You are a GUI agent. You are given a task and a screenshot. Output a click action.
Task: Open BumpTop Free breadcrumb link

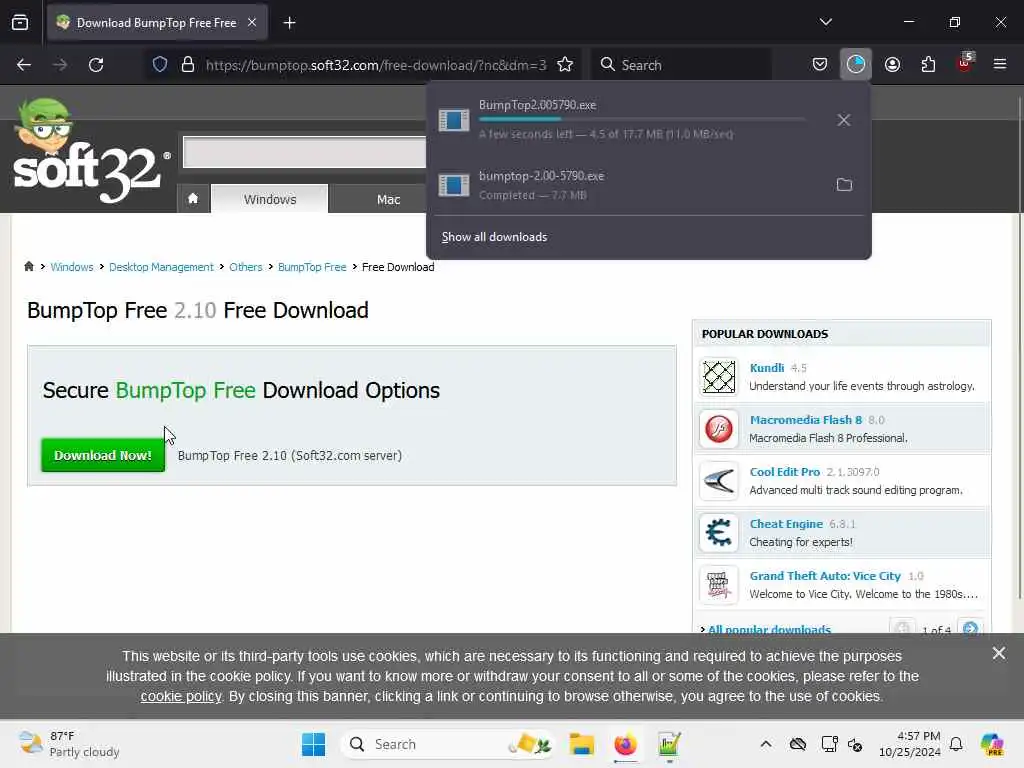(312, 267)
